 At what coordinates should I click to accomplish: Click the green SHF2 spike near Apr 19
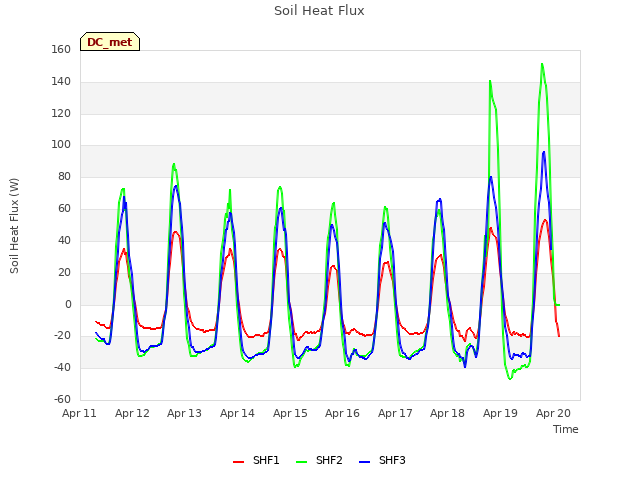[490, 81]
